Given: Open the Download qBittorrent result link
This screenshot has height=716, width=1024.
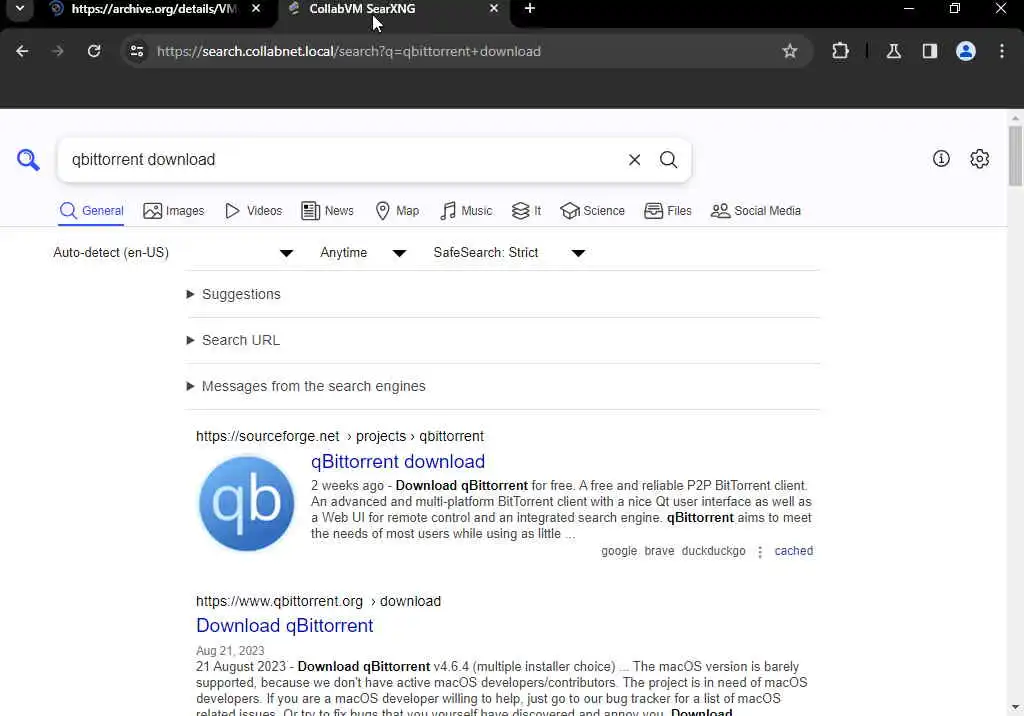Looking at the screenshot, I should [284, 626].
